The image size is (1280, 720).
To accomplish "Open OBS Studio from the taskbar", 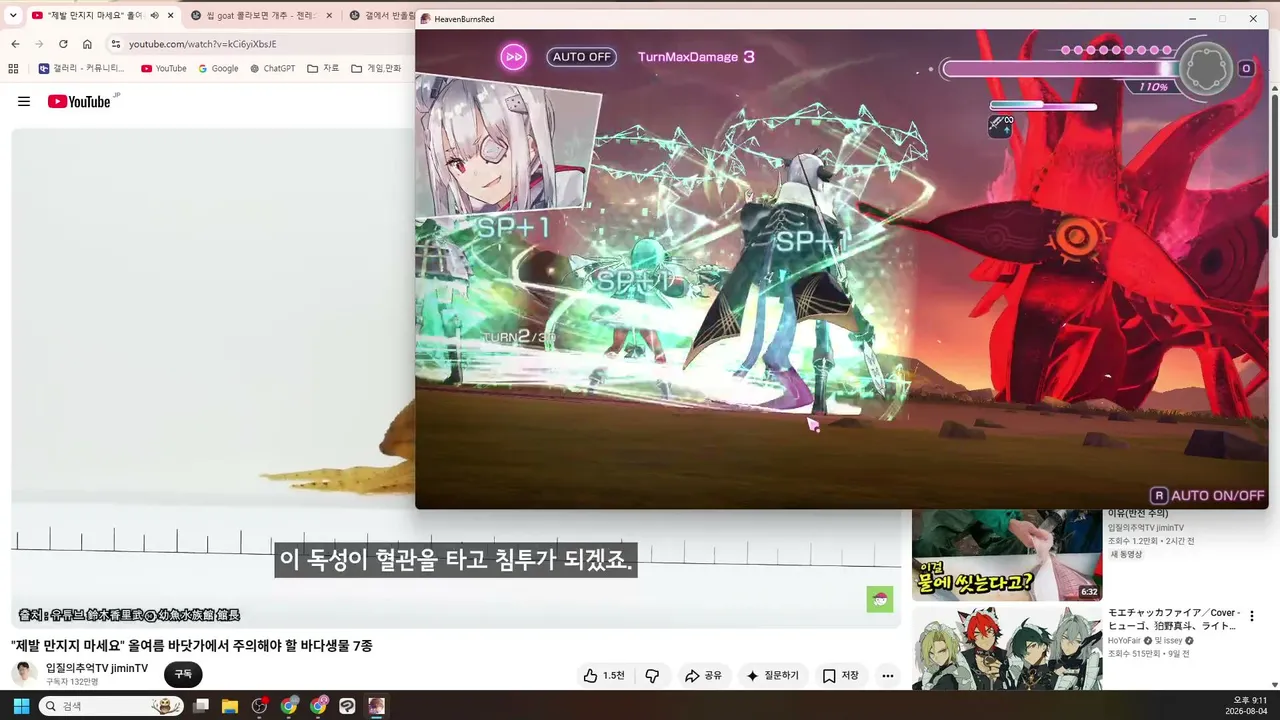I will [x=260, y=706].
